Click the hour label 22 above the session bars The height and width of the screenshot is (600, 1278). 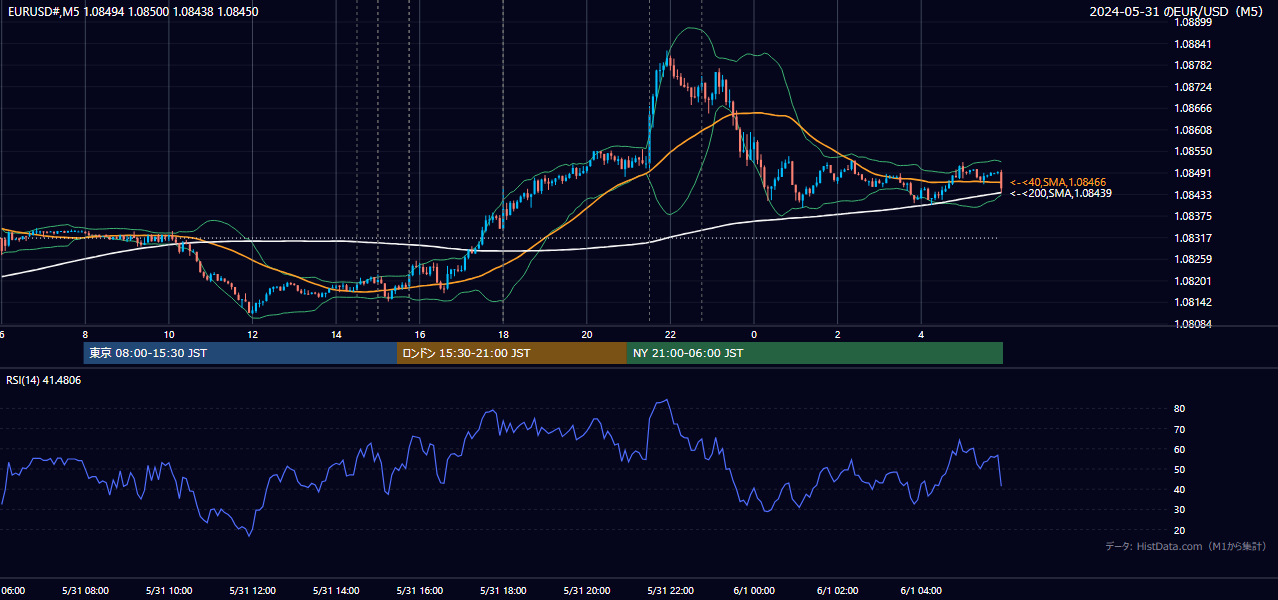670,334
